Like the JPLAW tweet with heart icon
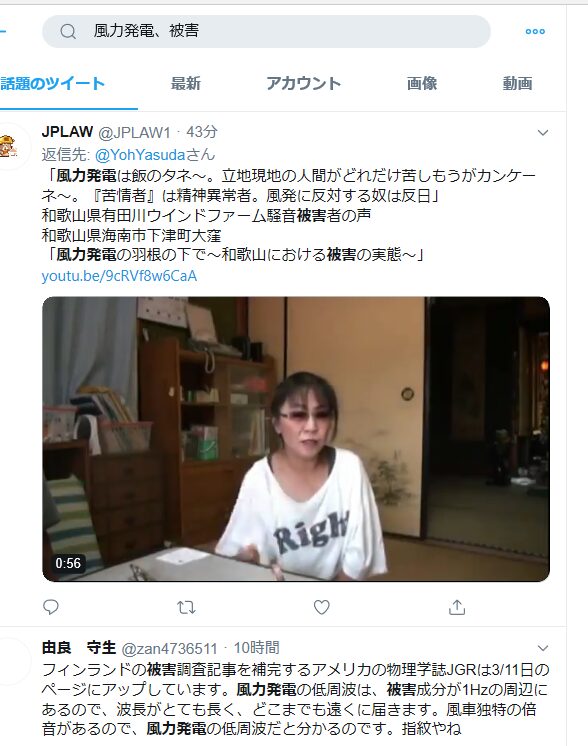Screen dimensions: 588x746 pyautogui.click(x=322, y=607)
